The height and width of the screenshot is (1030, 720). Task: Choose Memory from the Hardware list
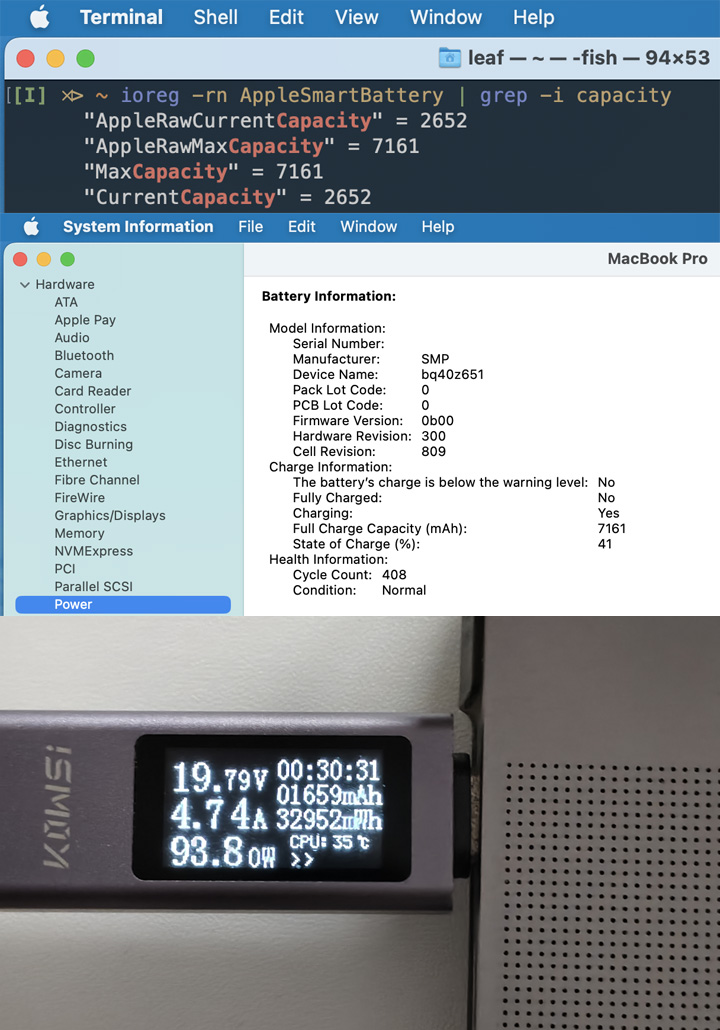pyautogui.click(x=79, y=534)
